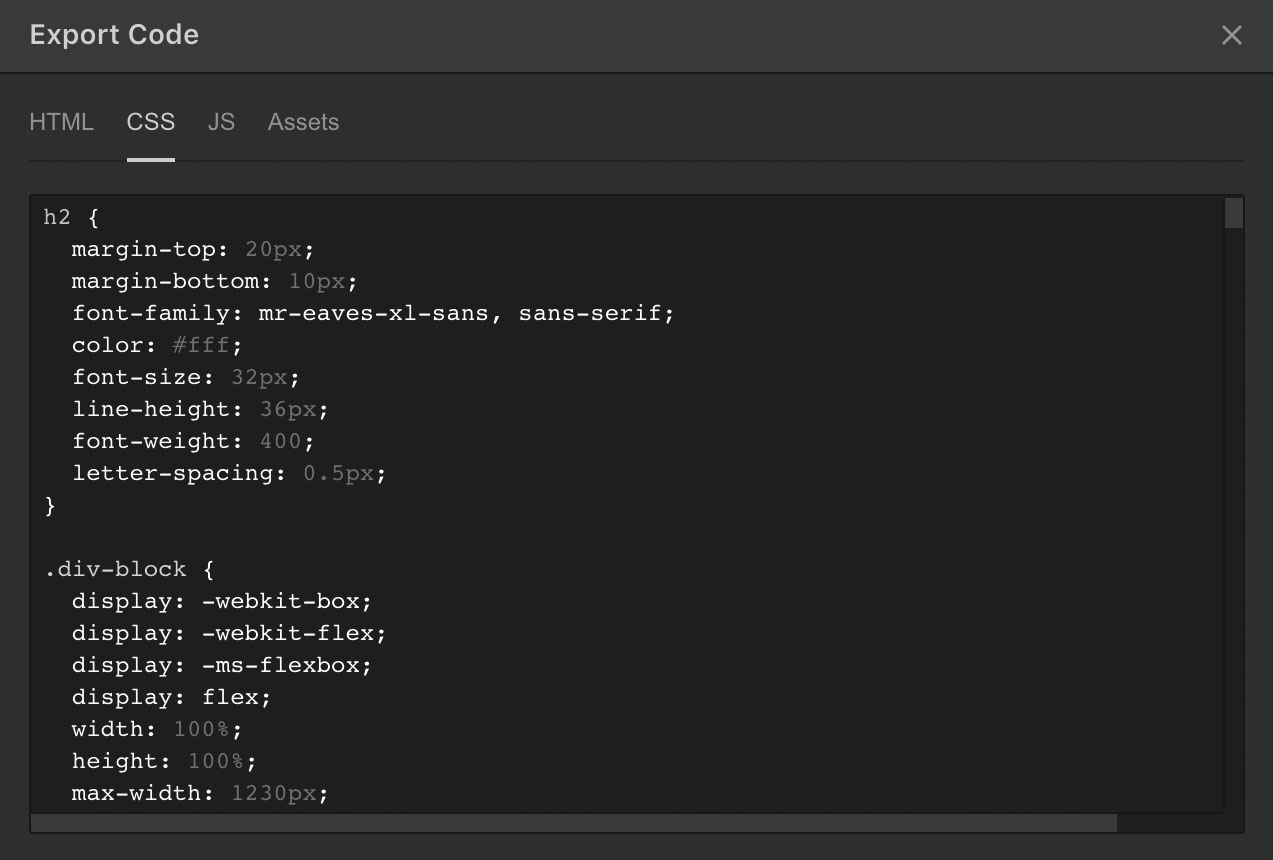Go to the Assets tab
The width and height of the screenshot is (1273, 860).
[303, 122]
